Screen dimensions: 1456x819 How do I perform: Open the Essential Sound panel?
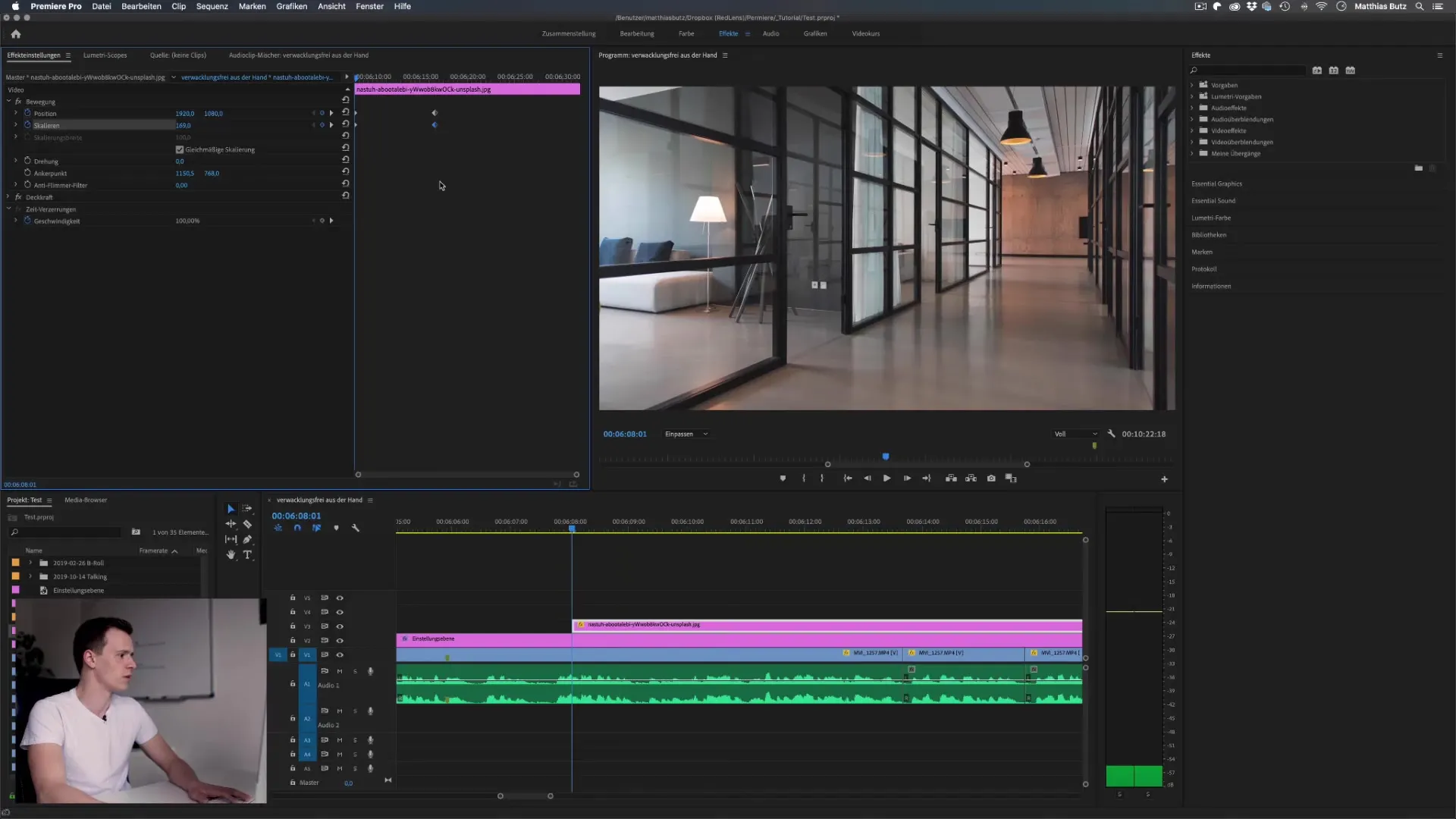[x=1213, y=200]
